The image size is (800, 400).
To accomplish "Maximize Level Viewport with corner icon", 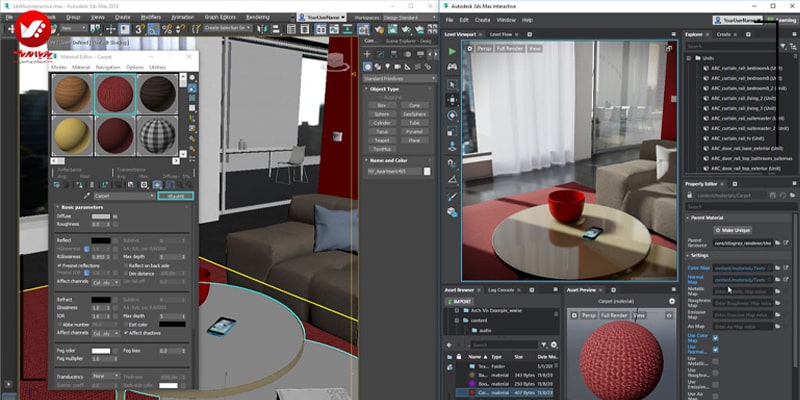I will pos(669,48).
